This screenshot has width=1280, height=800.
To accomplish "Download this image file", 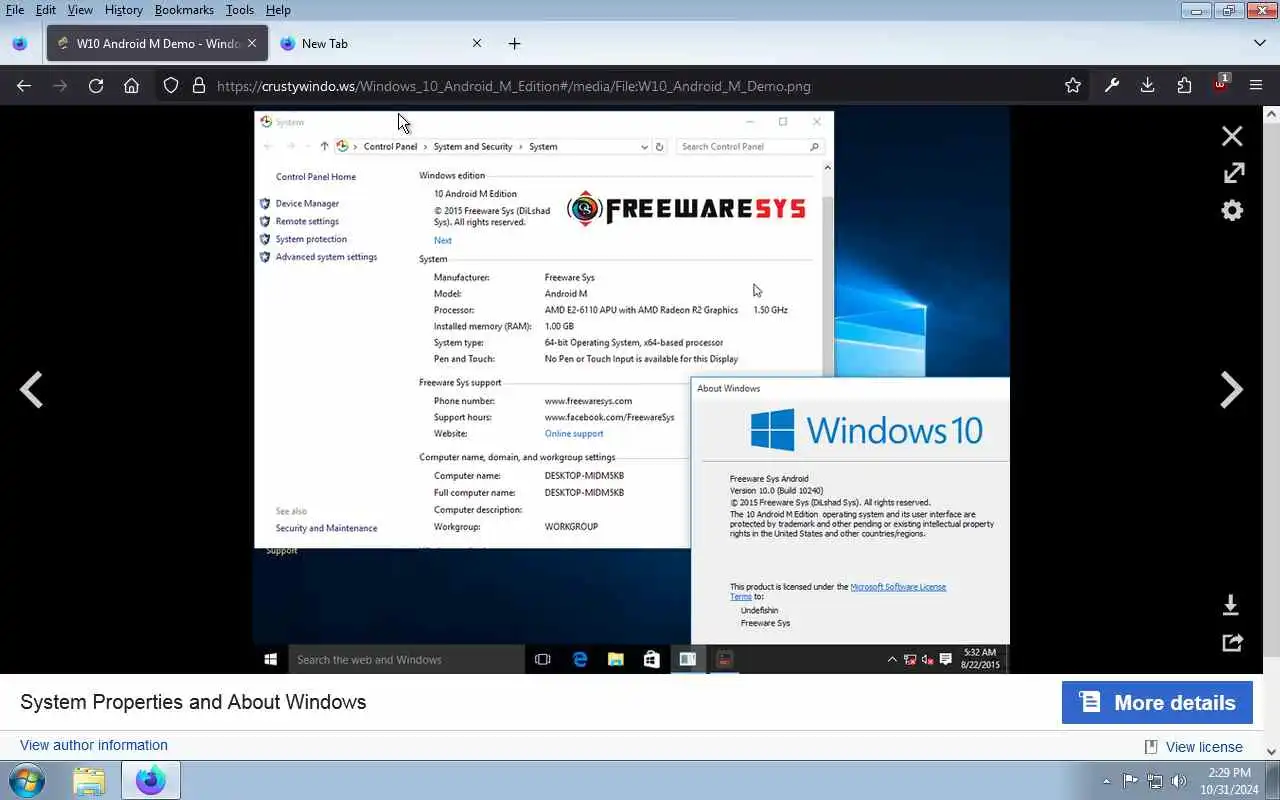I will pos(1231,605).
